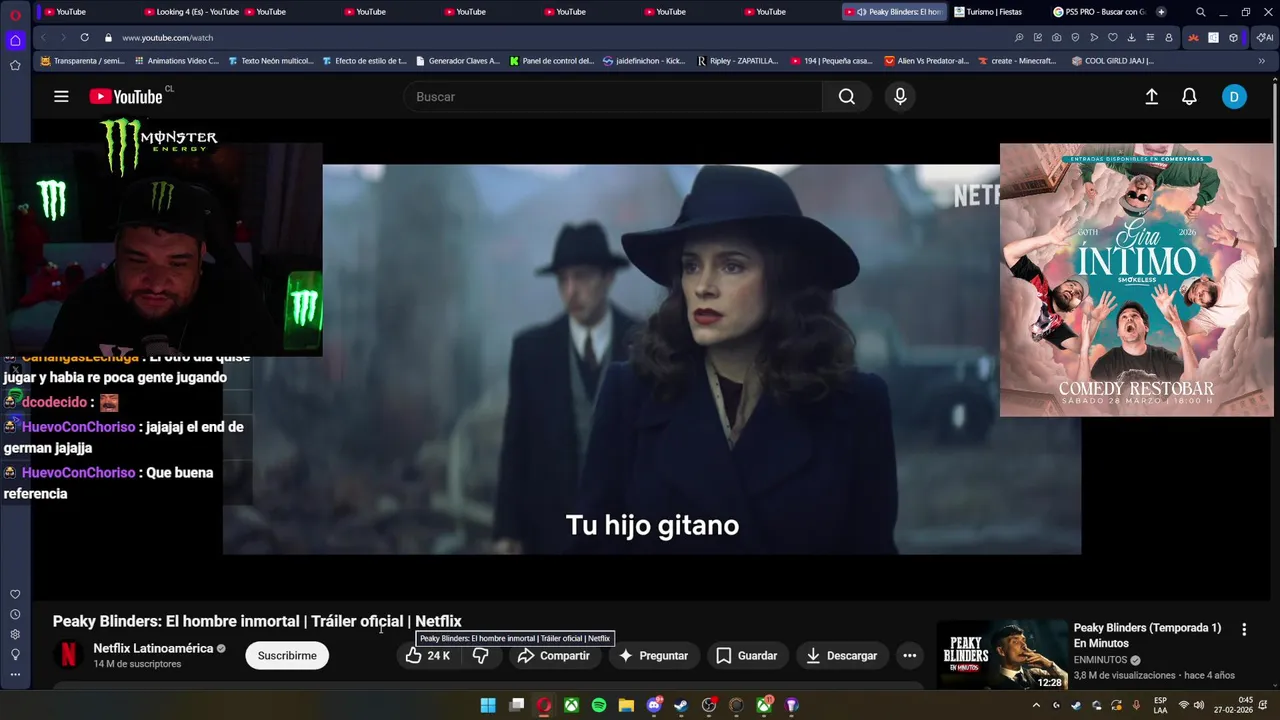Click the YouTube Buscar search field
Image resolution: width=1280 pixels, height=720 pixels.
pos(613,97)
